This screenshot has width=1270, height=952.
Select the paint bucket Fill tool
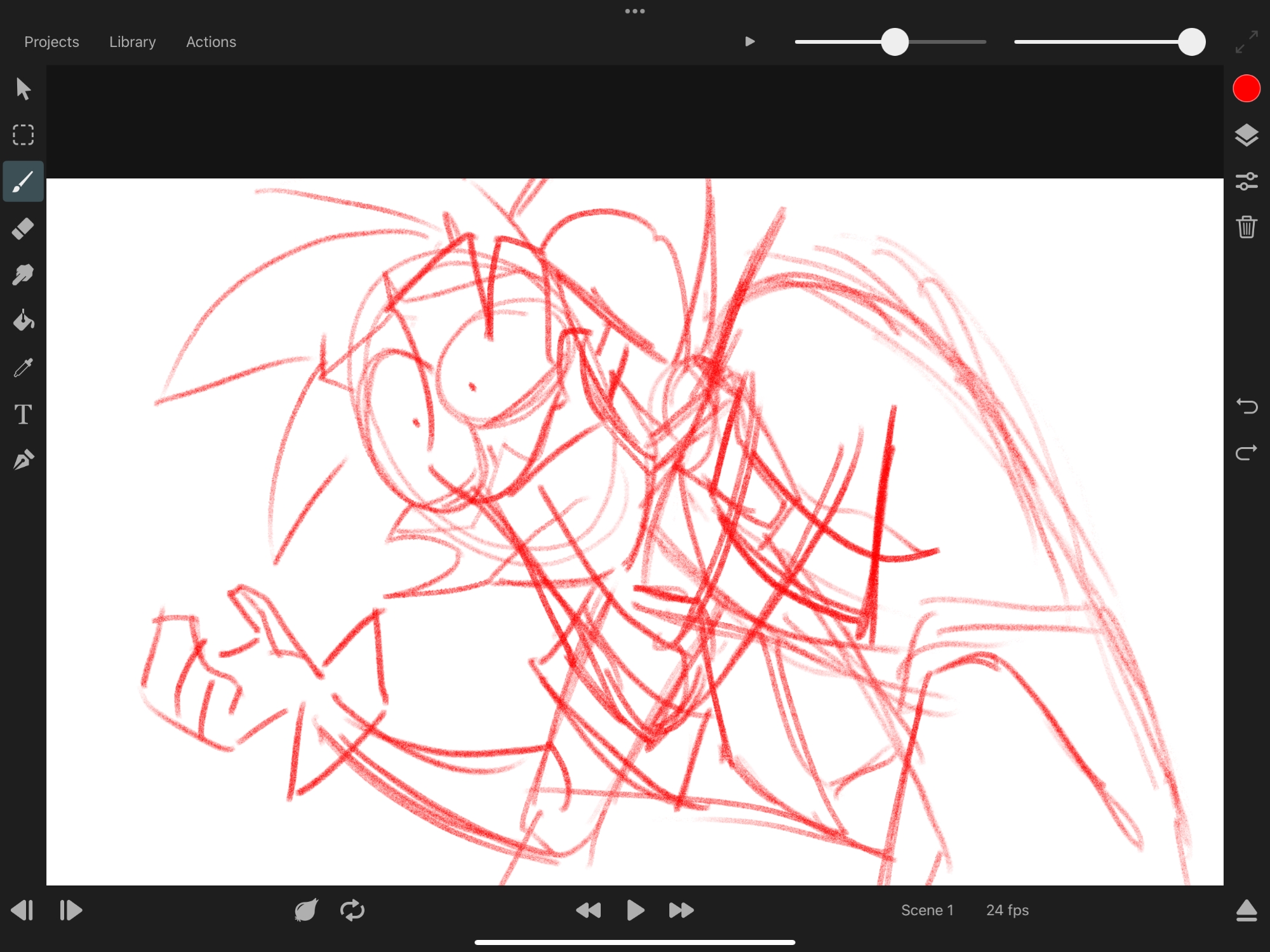tap(23, 321)
